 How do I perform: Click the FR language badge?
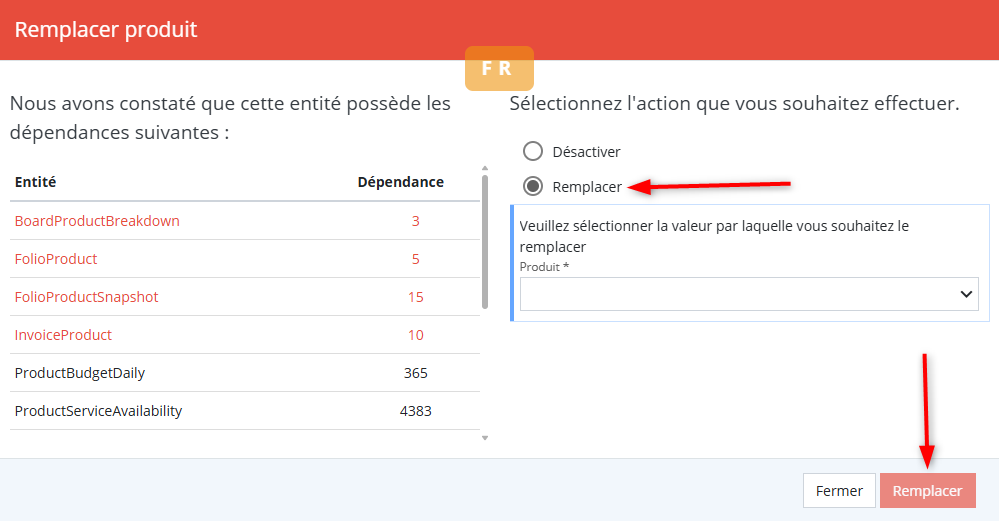[499, 69]
